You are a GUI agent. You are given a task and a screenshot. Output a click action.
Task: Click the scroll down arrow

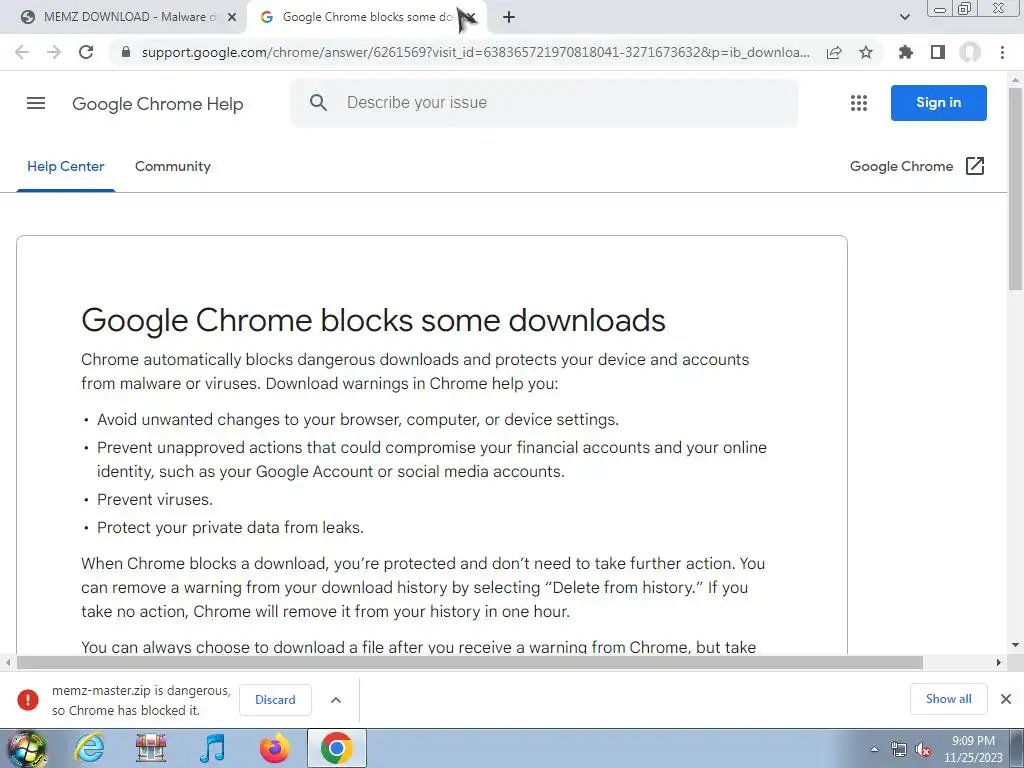pyautogui.click(x=1015, y=645)
